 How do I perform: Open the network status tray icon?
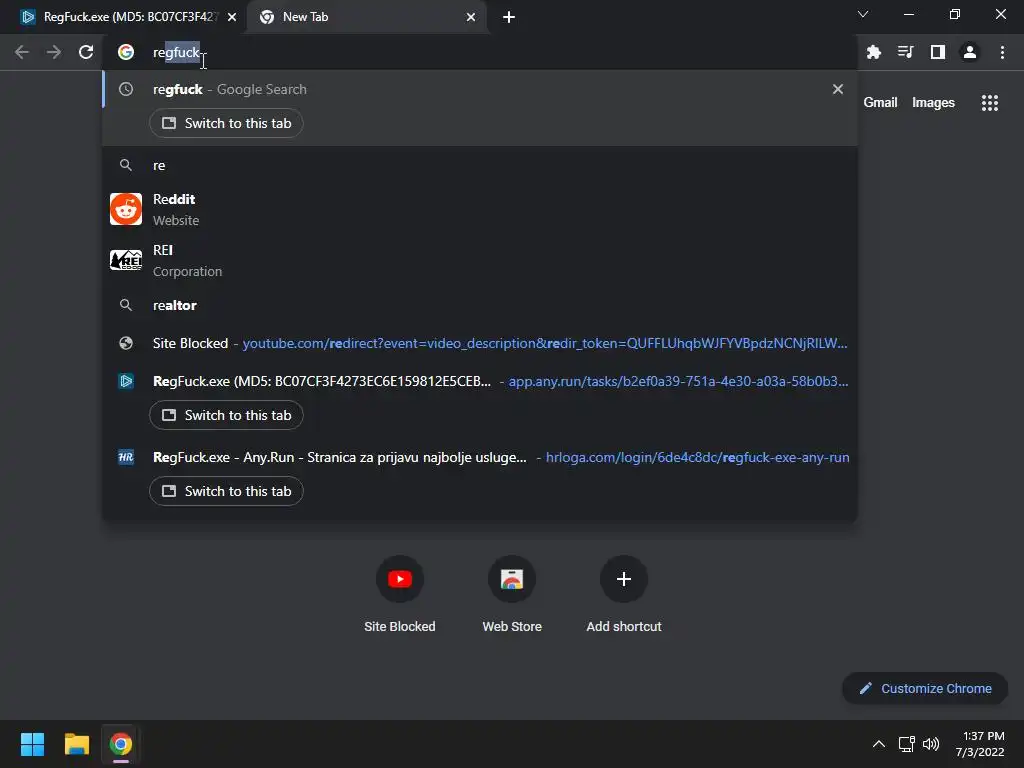coord(906,744)
